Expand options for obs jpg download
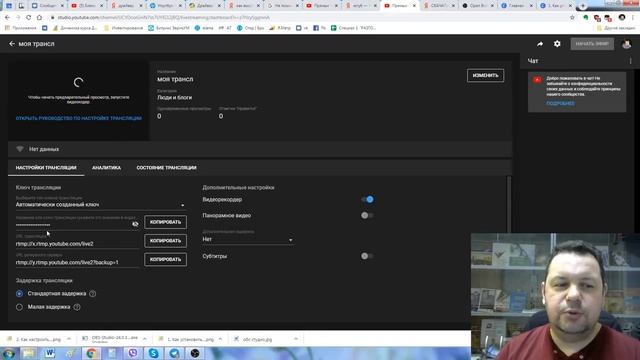This screenshot has height=360, width=640. pos(296,339)
